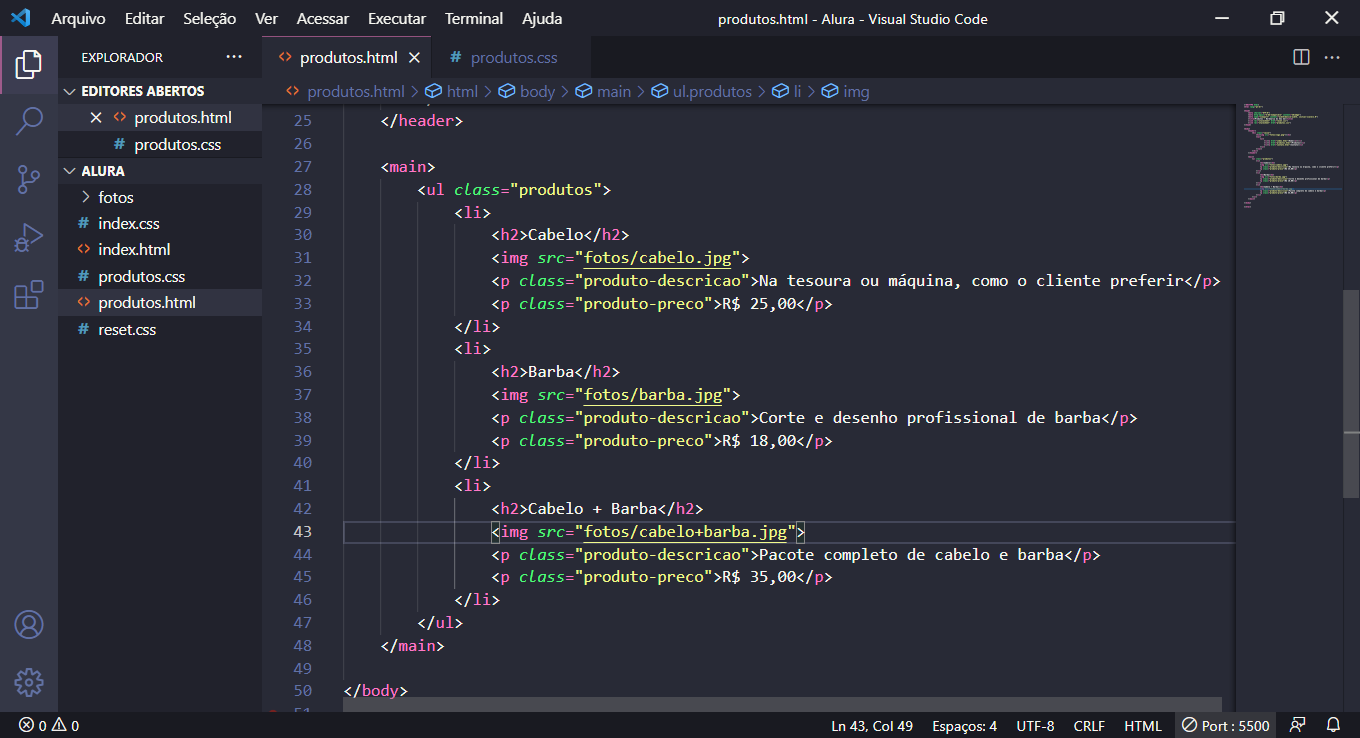Open the Seleção menu
This screenshot has height=738, width=1360.
coord(210,18)
